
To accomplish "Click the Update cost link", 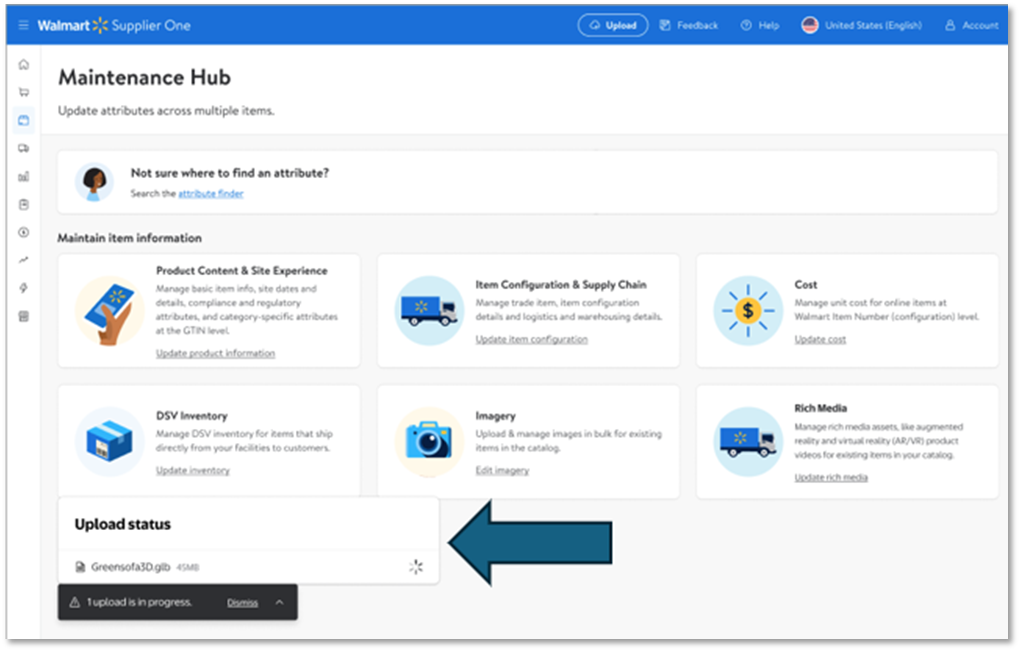I will coord(820,339).
